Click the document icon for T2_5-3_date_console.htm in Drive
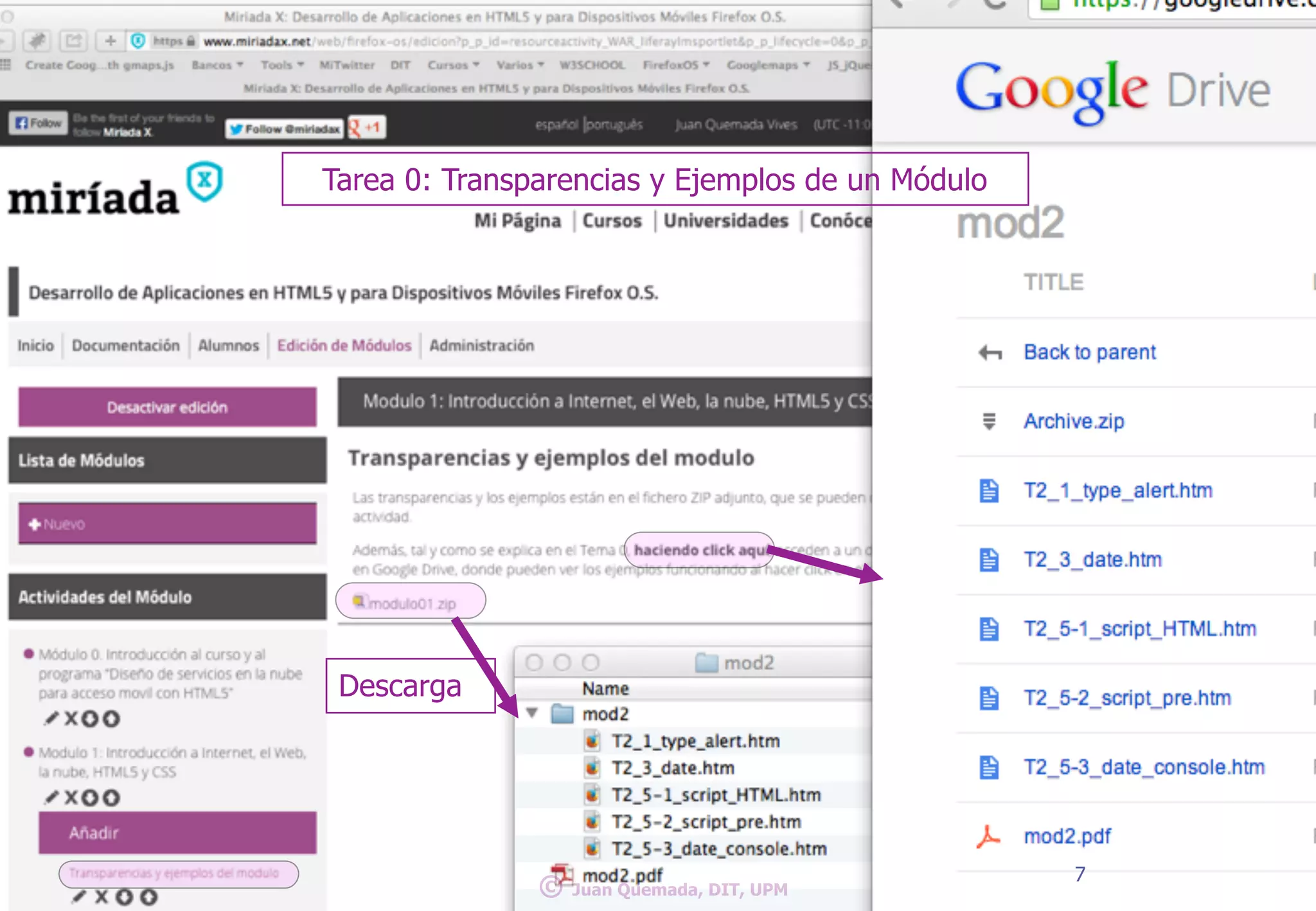The height and width of the screenshot is (911, 1316). [990, 768]
